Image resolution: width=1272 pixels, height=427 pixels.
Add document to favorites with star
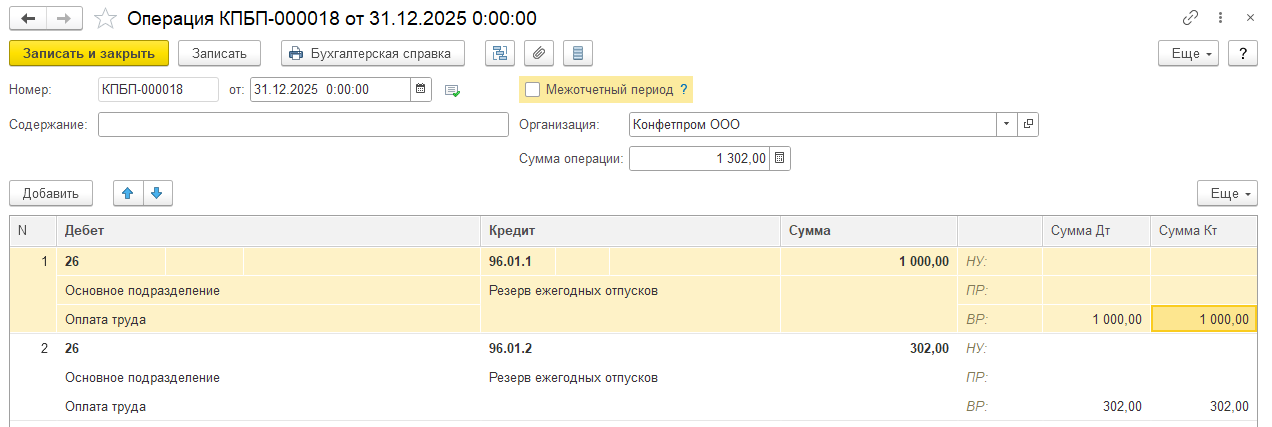[x=104, y=18]
